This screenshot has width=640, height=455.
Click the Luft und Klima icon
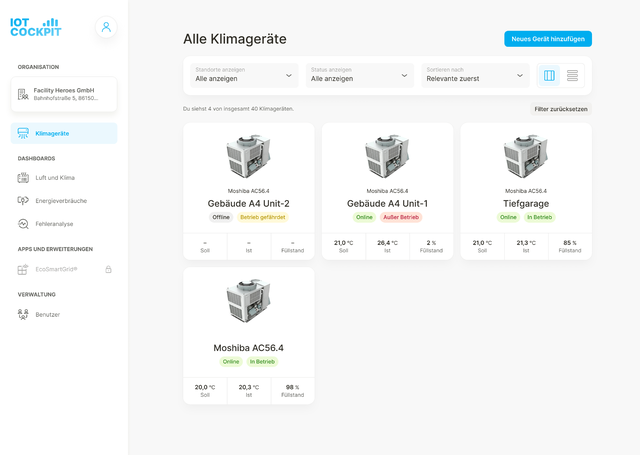click(23, 178)
